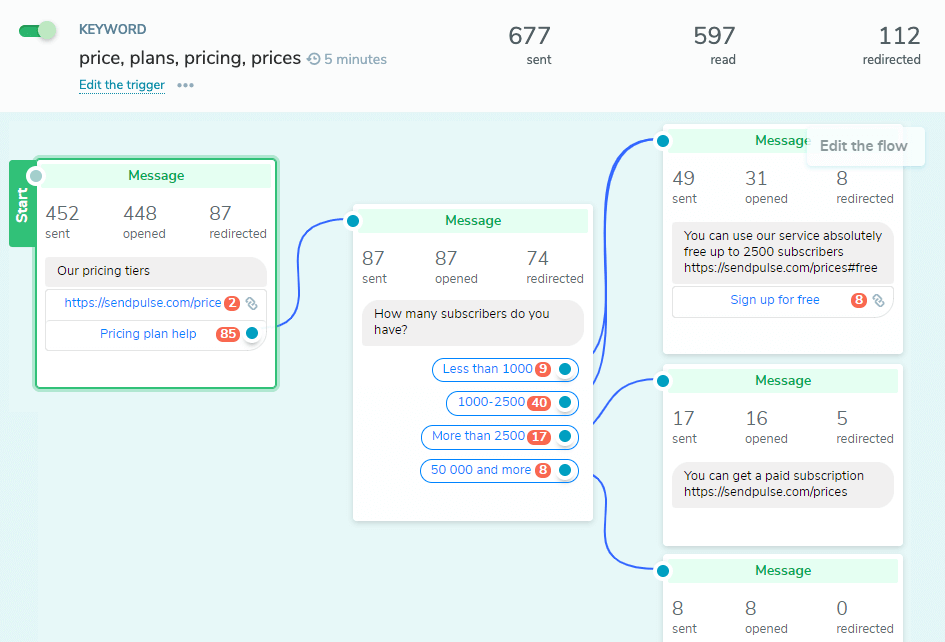Click link icon beside Sign up for free
The image size is (945, 642).
[x=878, y=300]
